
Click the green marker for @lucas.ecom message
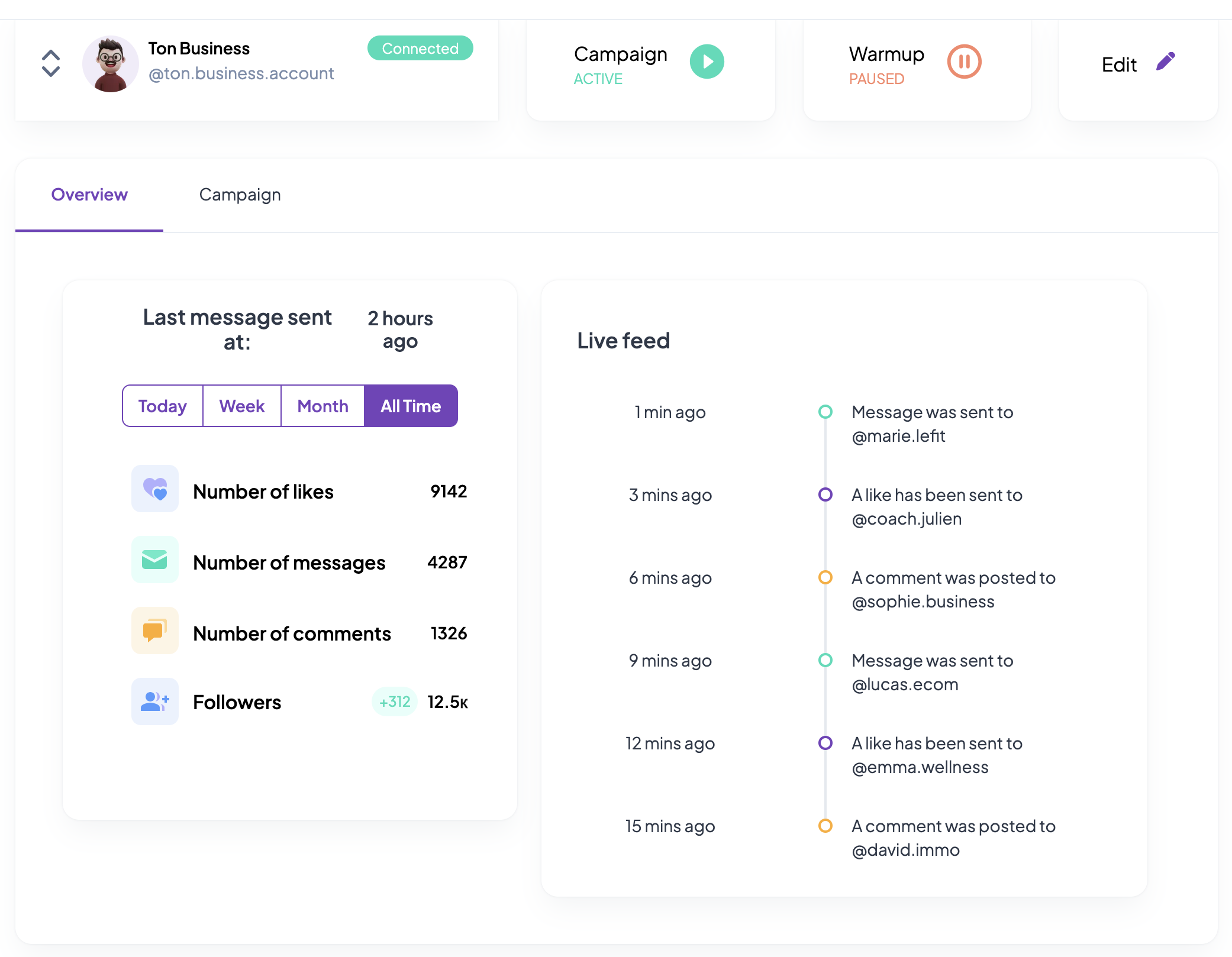825,660
